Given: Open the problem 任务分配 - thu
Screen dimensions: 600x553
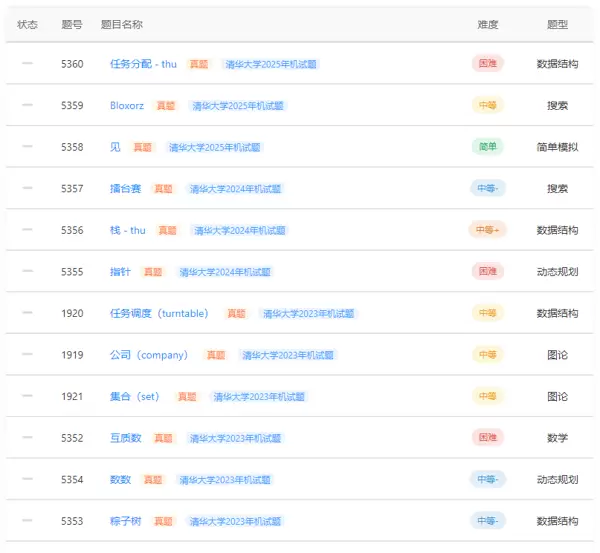Looking at the screenshot, I should [143, 64].
